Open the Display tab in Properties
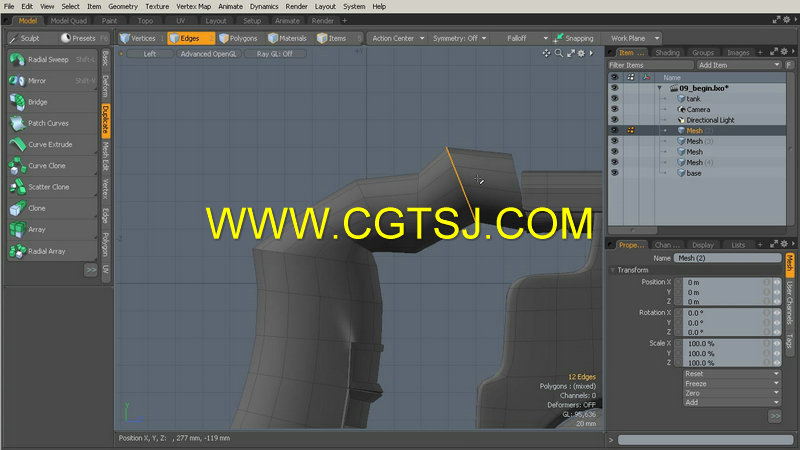 703,245
